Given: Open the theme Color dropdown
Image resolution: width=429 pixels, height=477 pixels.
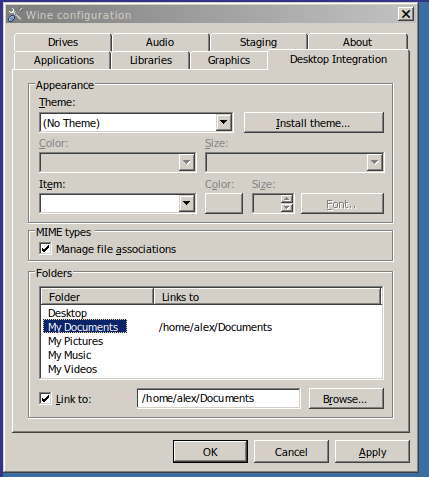Looking at the screenshot, I should pyautogui.click(x=118, y=163).
